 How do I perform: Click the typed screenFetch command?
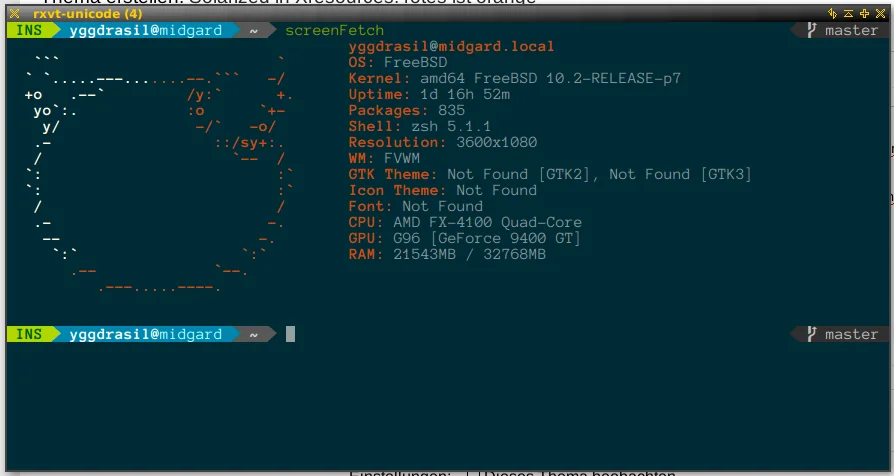(x=335, y=30)
